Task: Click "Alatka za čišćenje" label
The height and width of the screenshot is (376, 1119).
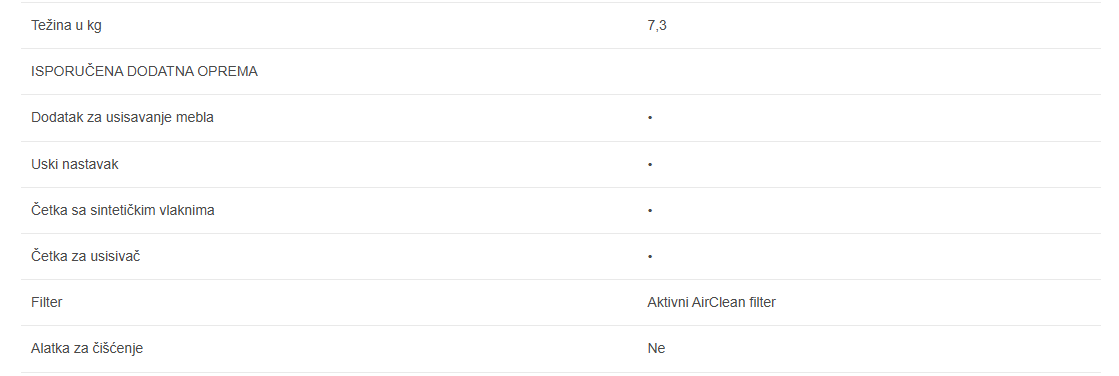Action: coord(87,349)
